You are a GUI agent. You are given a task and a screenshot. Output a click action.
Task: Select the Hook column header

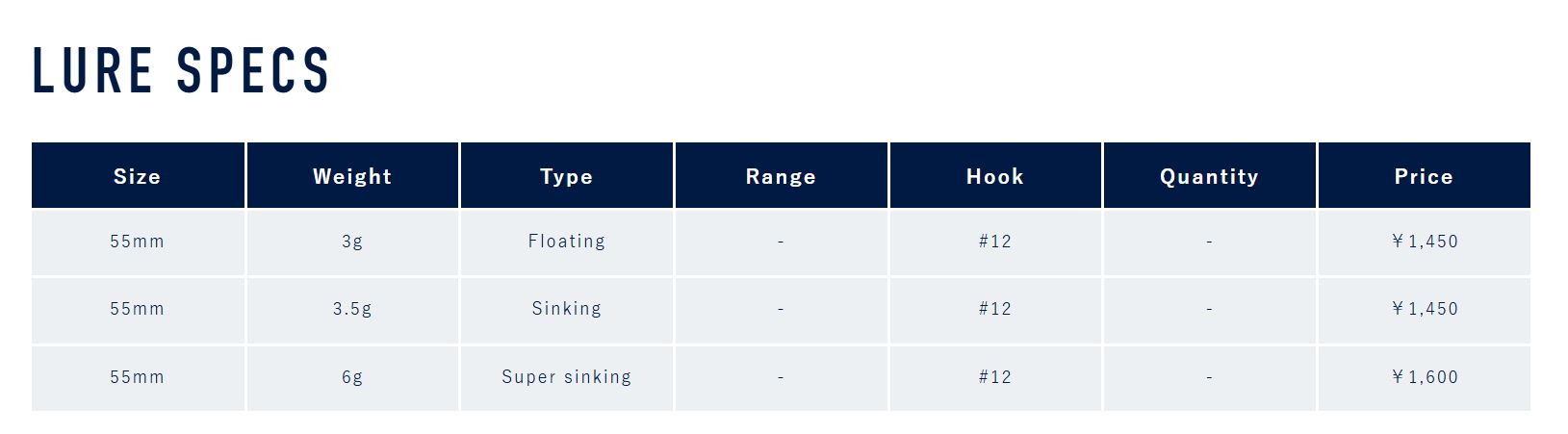tap(995, 176)
